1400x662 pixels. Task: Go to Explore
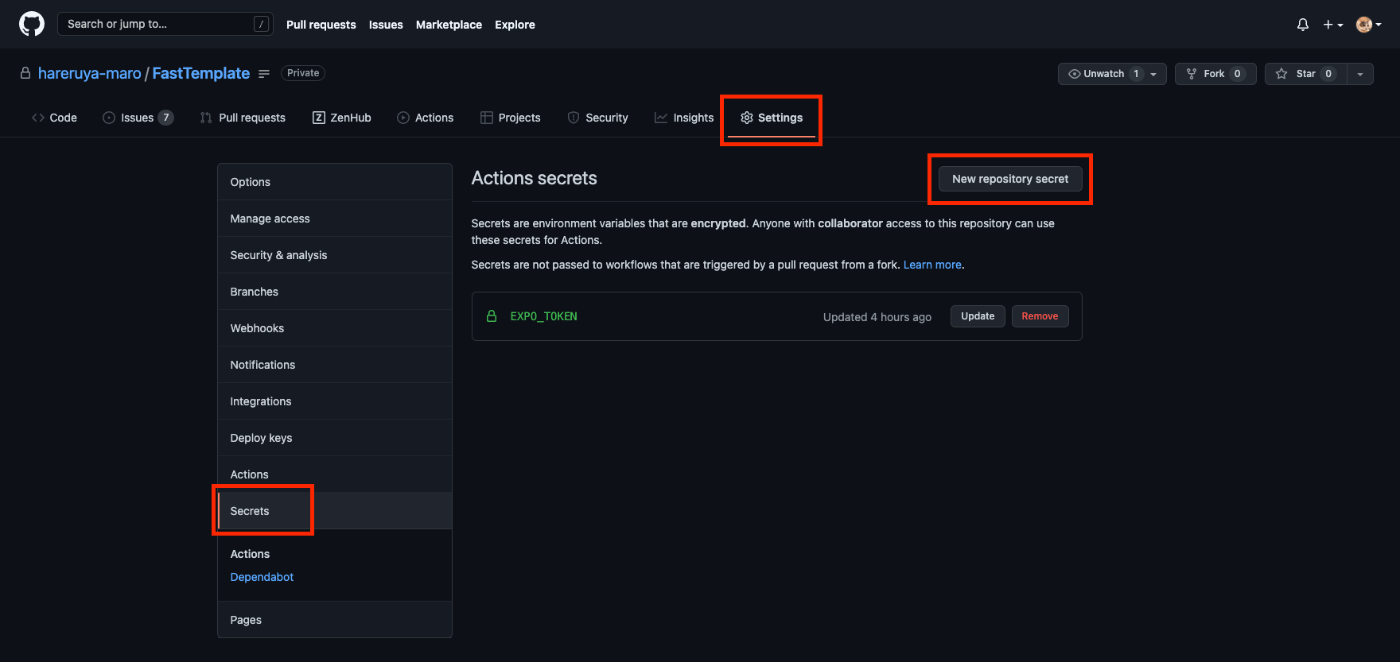pyautogui.click(x=515, y=25)
